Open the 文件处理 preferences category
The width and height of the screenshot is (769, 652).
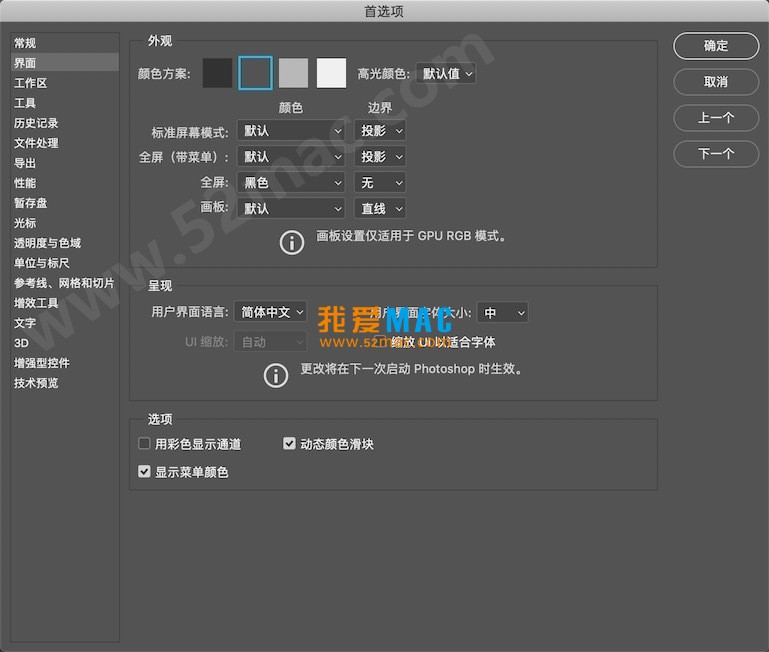(65, 143)
